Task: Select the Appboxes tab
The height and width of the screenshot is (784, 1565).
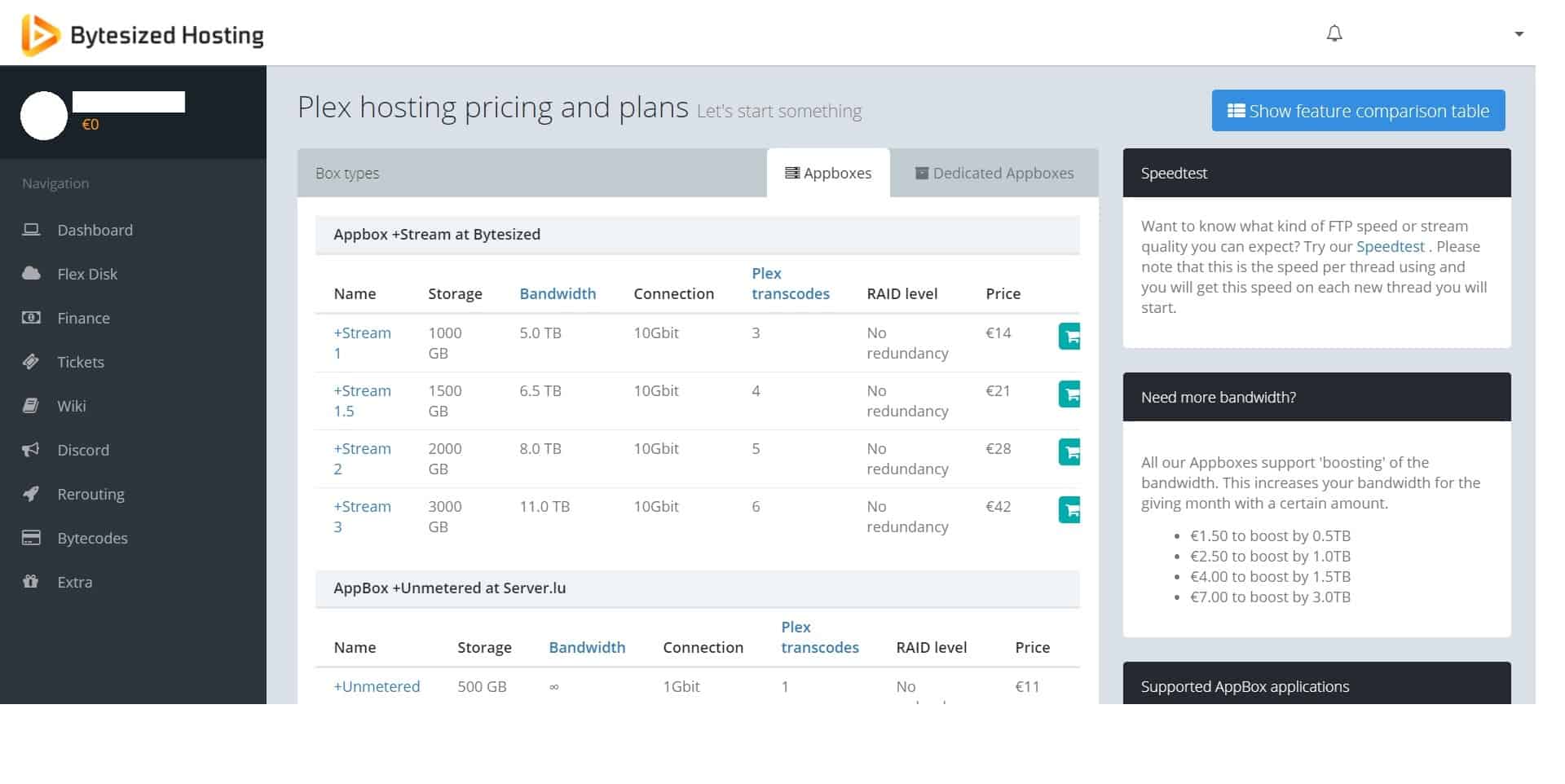Action: (x=828, y=173)
